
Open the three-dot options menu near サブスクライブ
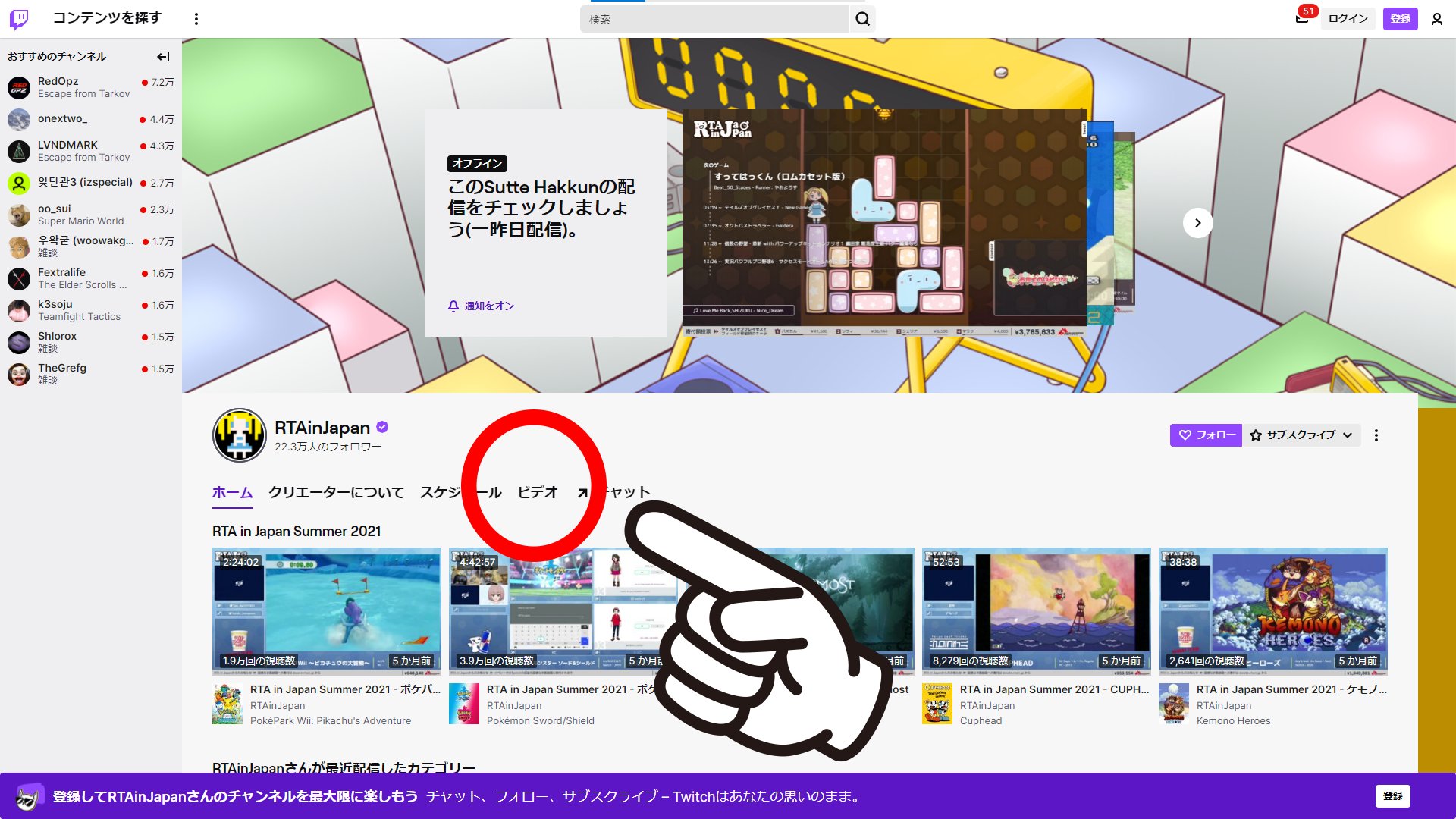click(x=1376, y=435)
